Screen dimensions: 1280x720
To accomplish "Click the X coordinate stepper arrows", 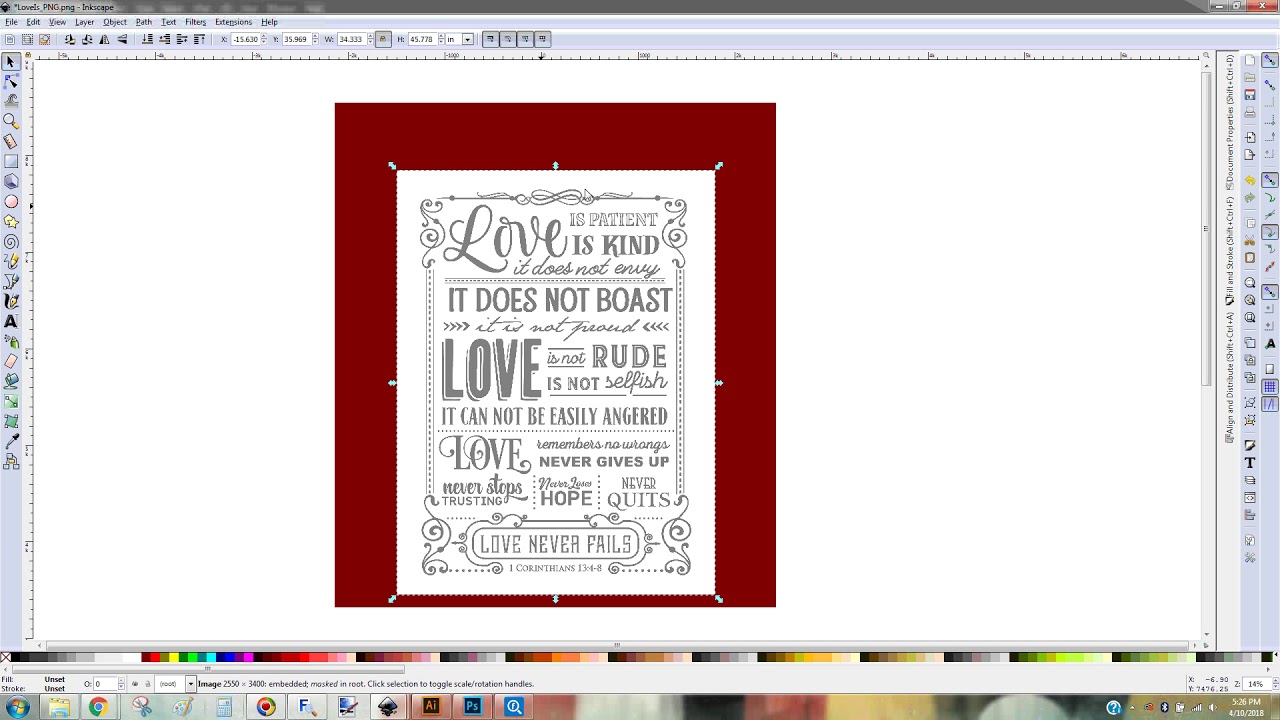I will coord(264,39).
